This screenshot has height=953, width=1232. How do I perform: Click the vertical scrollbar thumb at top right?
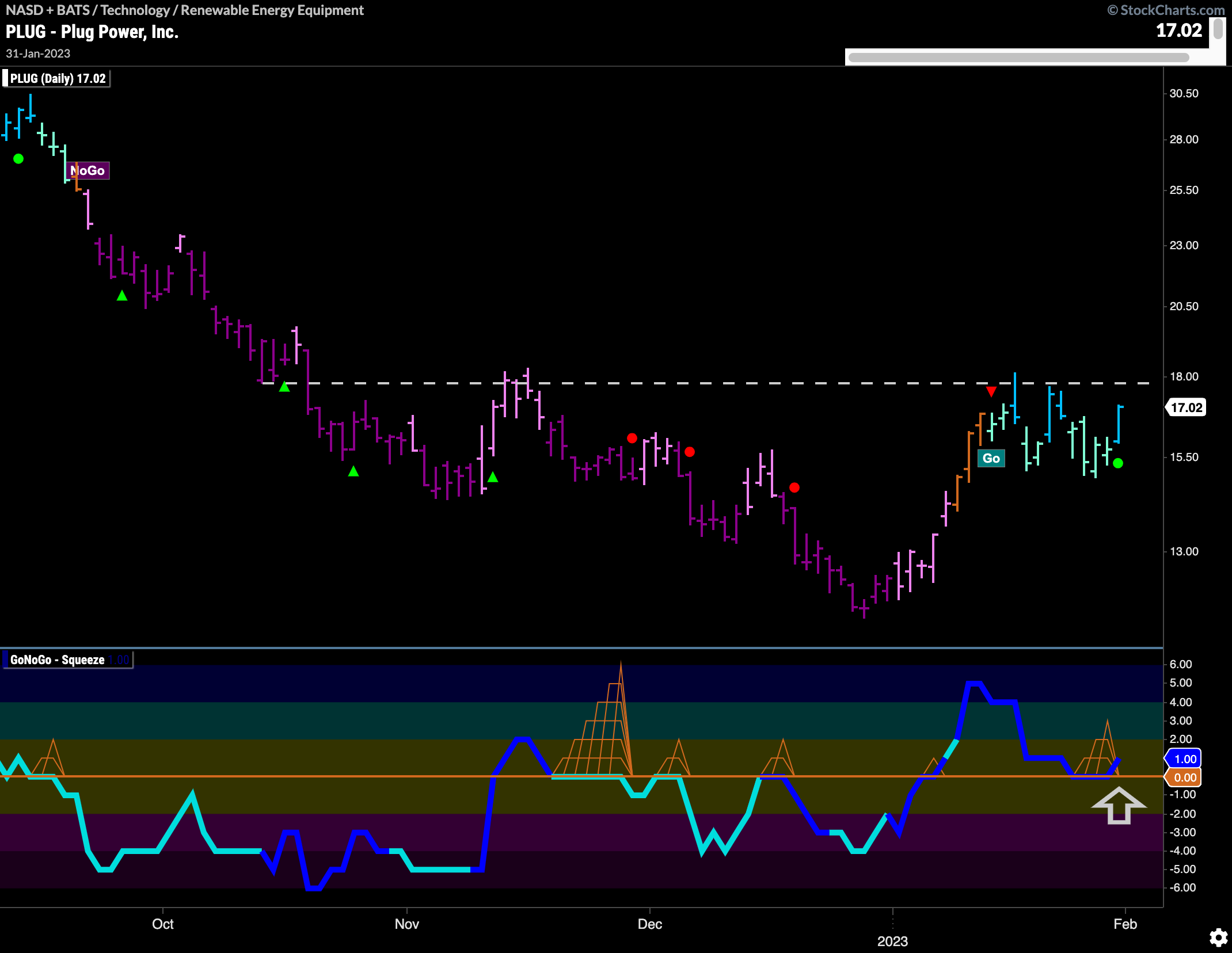coord(1218,29)
